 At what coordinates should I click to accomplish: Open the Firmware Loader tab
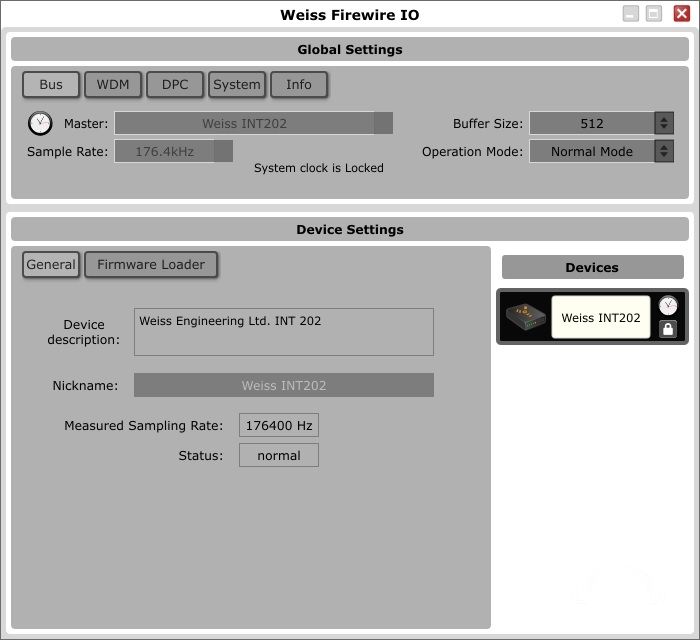pos(151,265)
